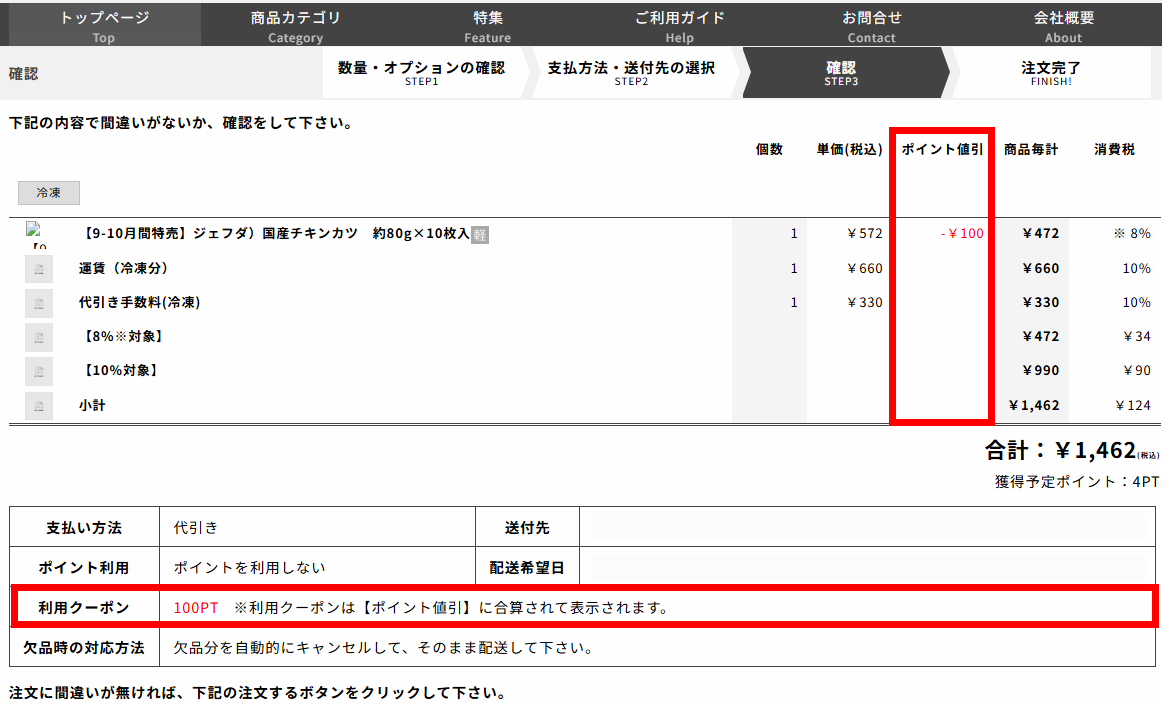This screenshot has height=709, width=1162.
Task: Click the 小計 amount ￥1,462
Action: click(x=1034, y=405)
